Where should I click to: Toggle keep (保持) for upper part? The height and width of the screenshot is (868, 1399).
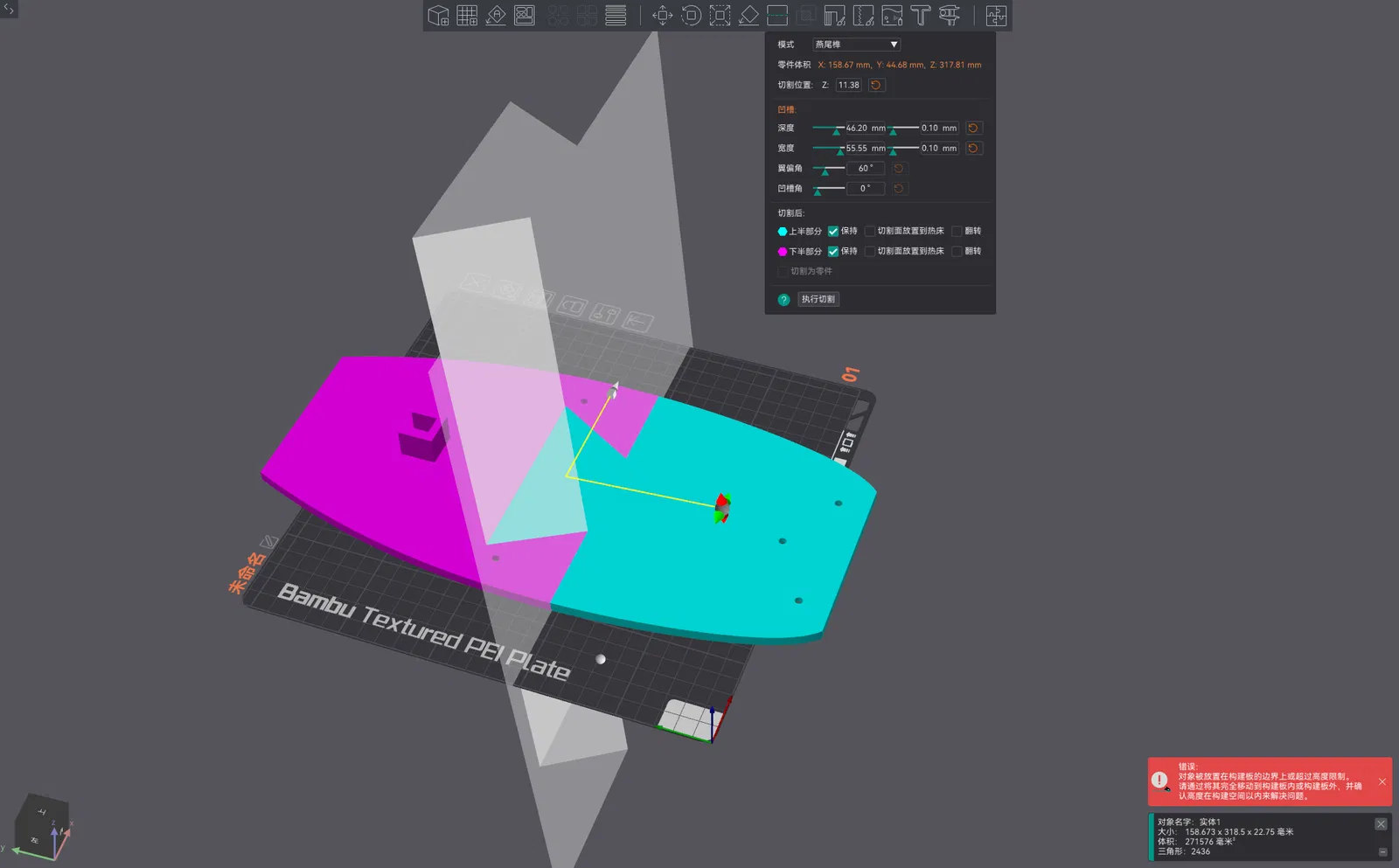pyautogui.click(x=833, y=232)
